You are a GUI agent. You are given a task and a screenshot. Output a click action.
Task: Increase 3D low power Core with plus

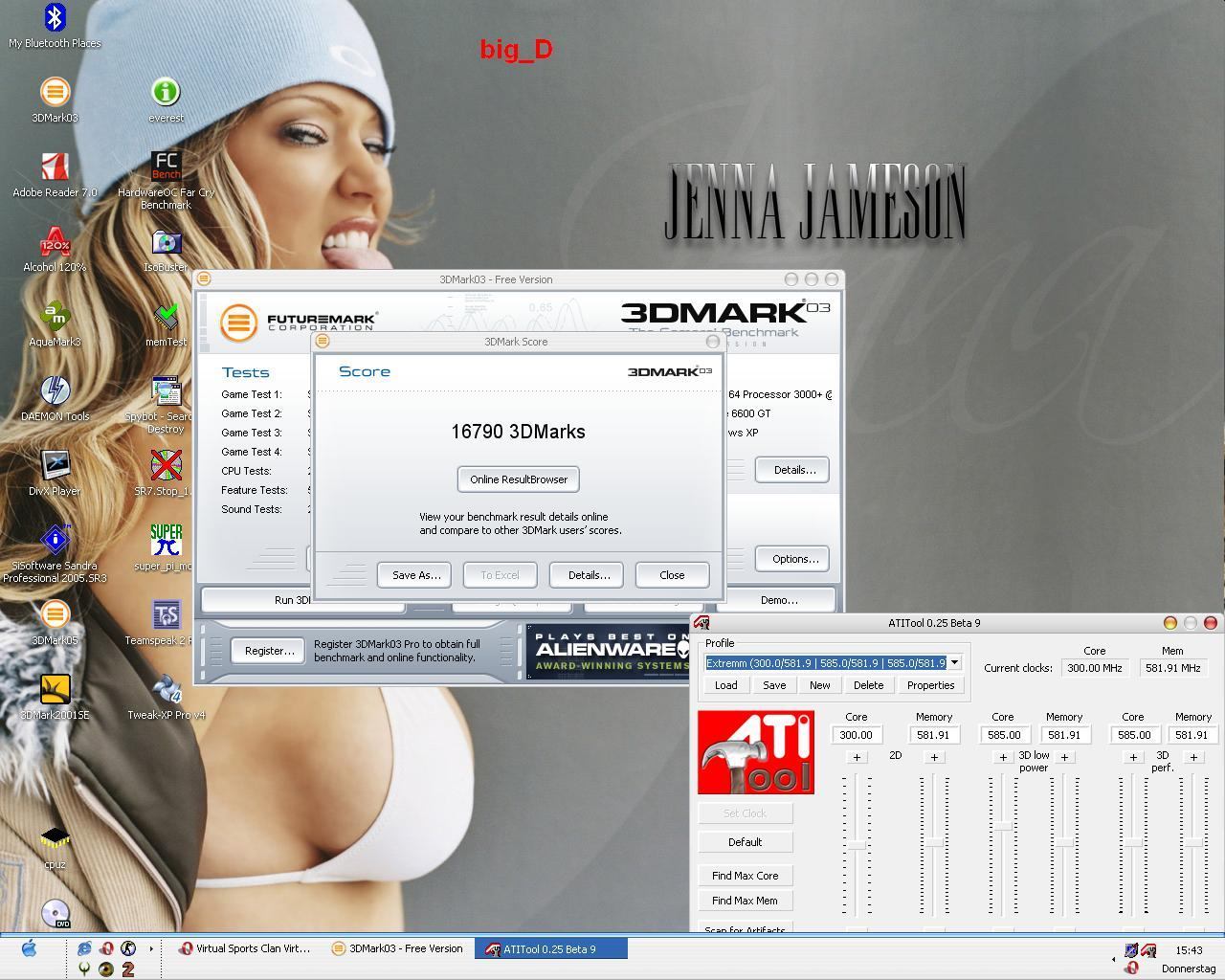click(x=1003, y=757)
